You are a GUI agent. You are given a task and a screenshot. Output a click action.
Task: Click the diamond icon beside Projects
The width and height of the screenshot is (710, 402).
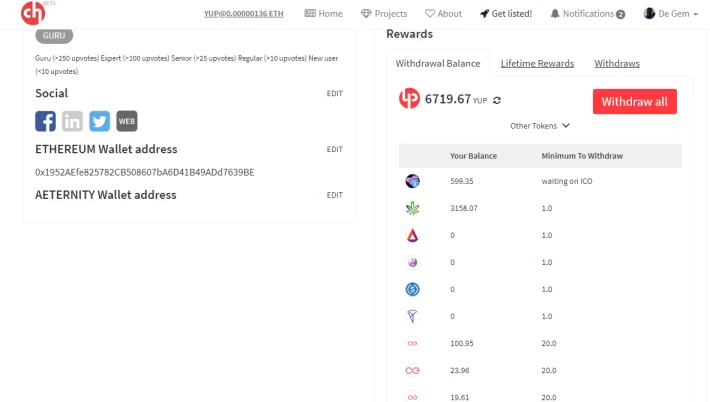[x=366, y=14]
